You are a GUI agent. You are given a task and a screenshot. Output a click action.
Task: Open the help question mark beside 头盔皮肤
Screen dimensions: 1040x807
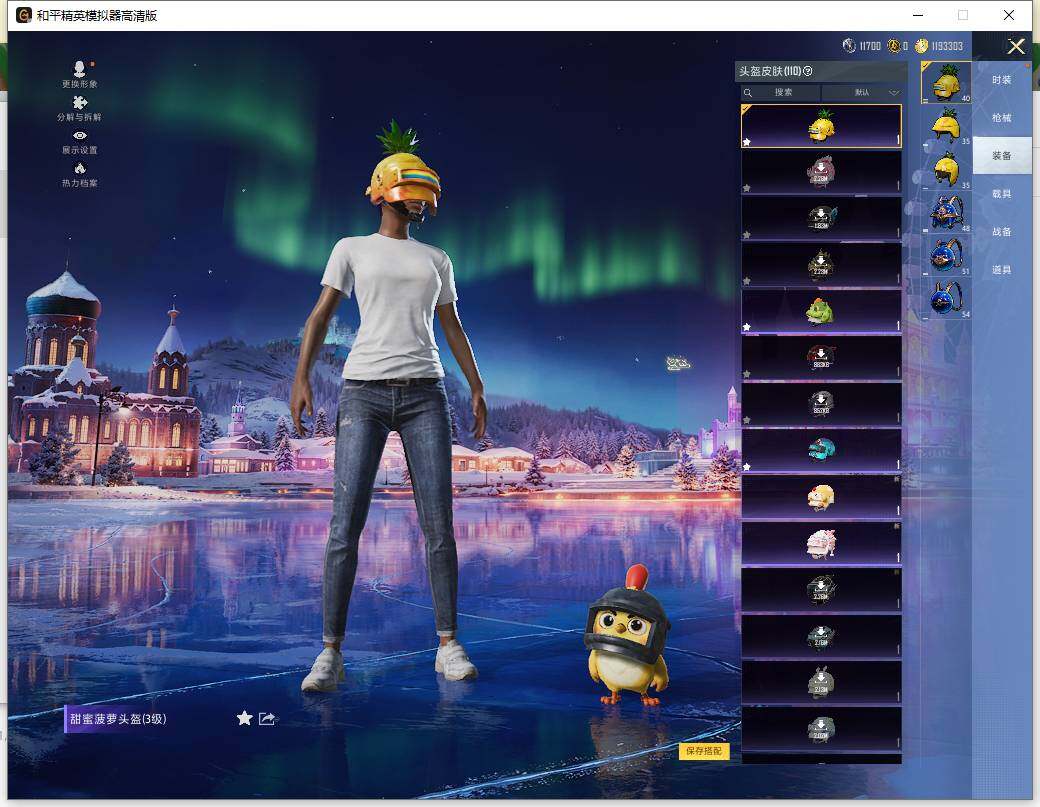point(807,71)
